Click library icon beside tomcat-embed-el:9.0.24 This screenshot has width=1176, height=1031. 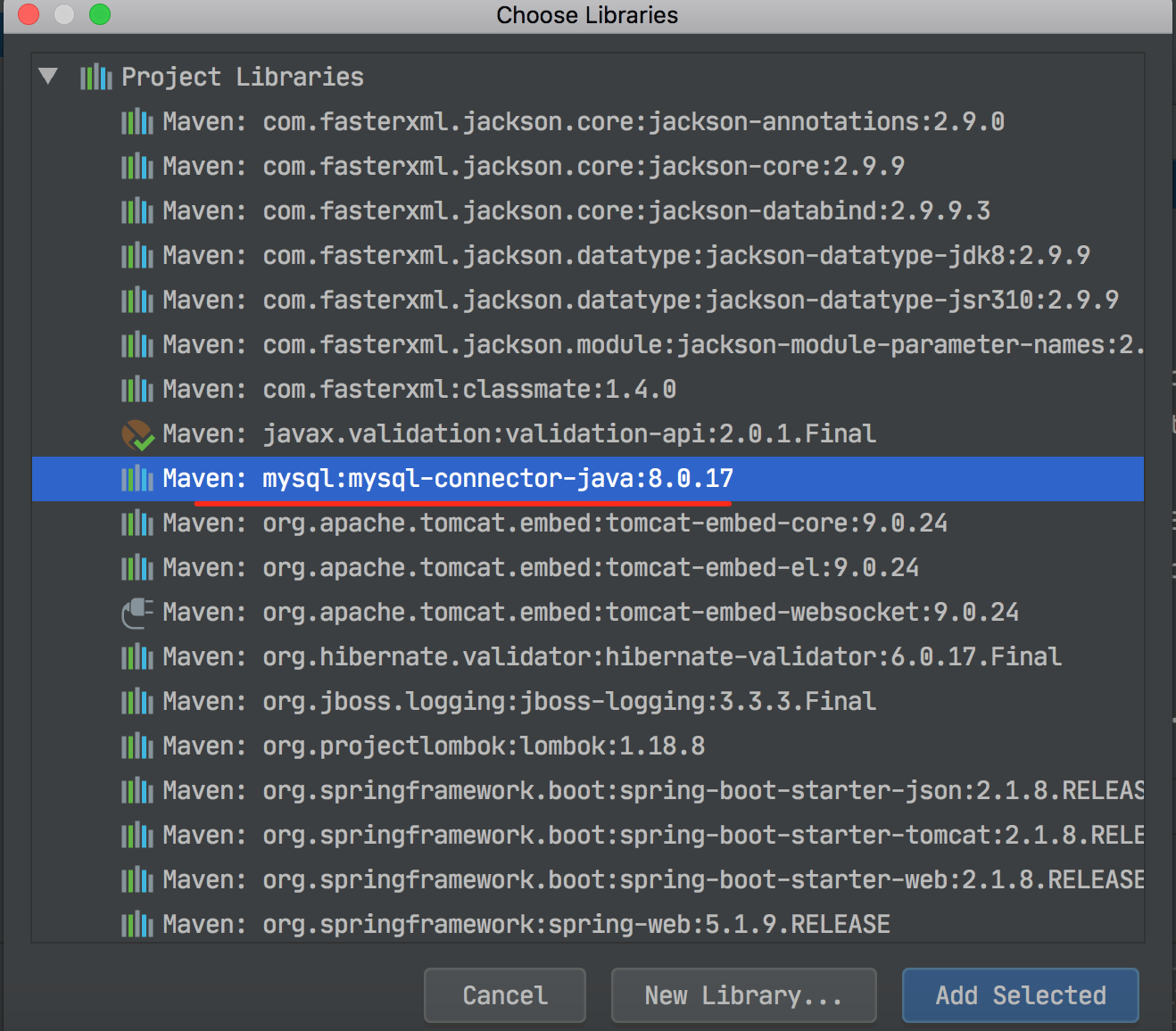(x=137, y=568)
